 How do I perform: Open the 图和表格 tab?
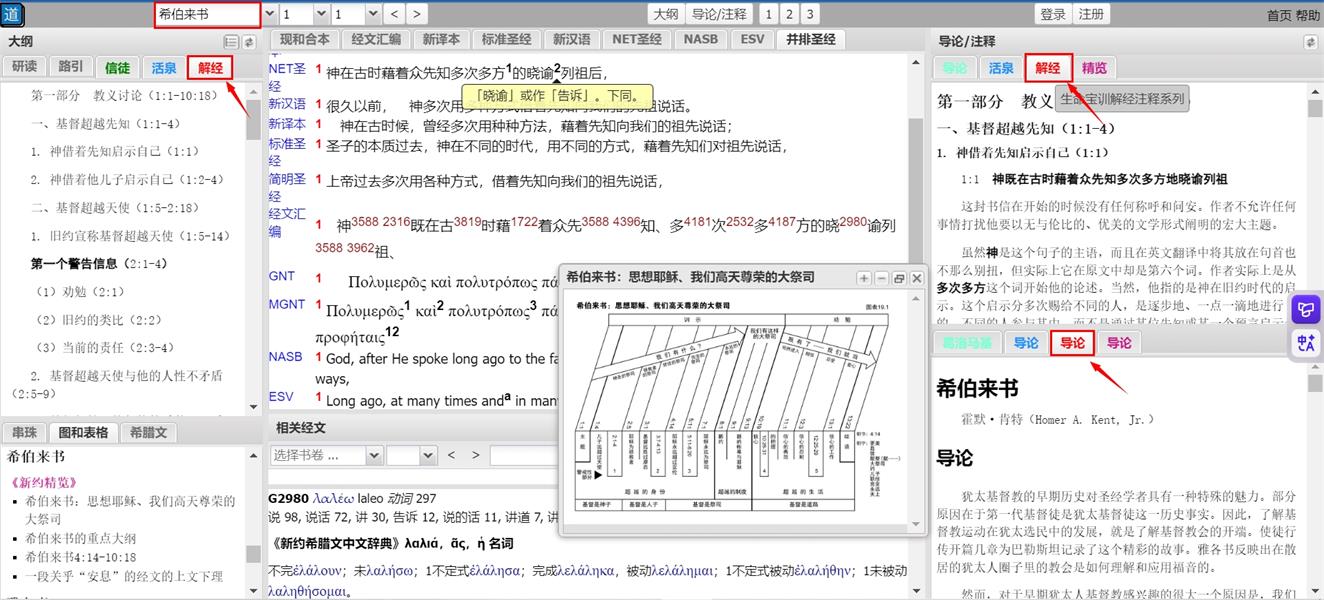[83, 432]
